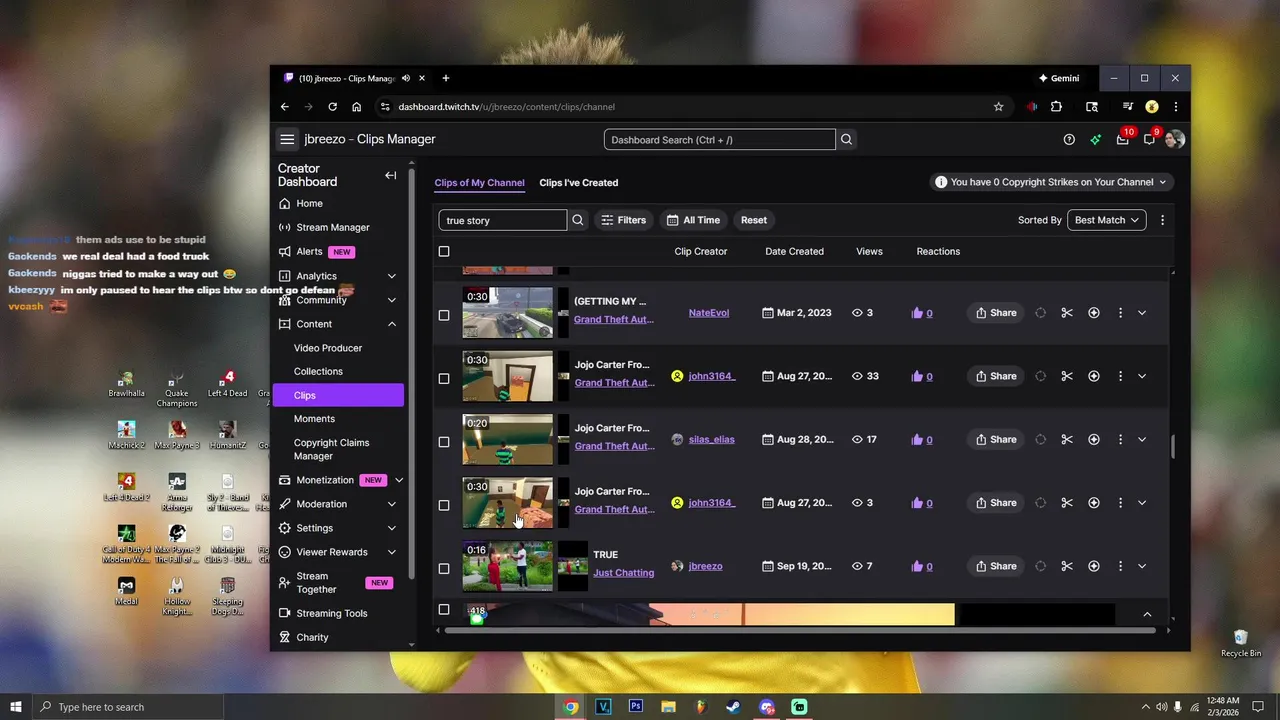Open the notifications bell with 9 badge
1280x720 pixels.
coord(1150,139)
